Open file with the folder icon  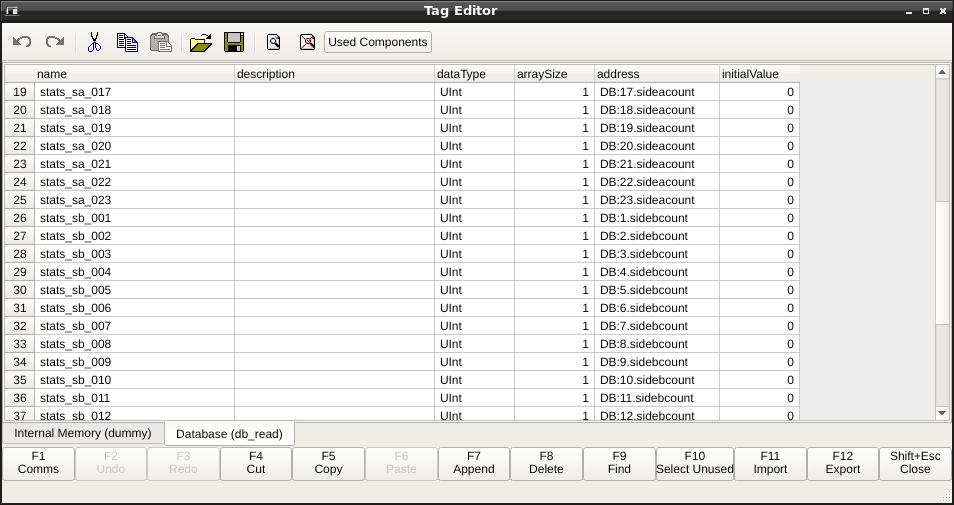click(x=201, y=42)
